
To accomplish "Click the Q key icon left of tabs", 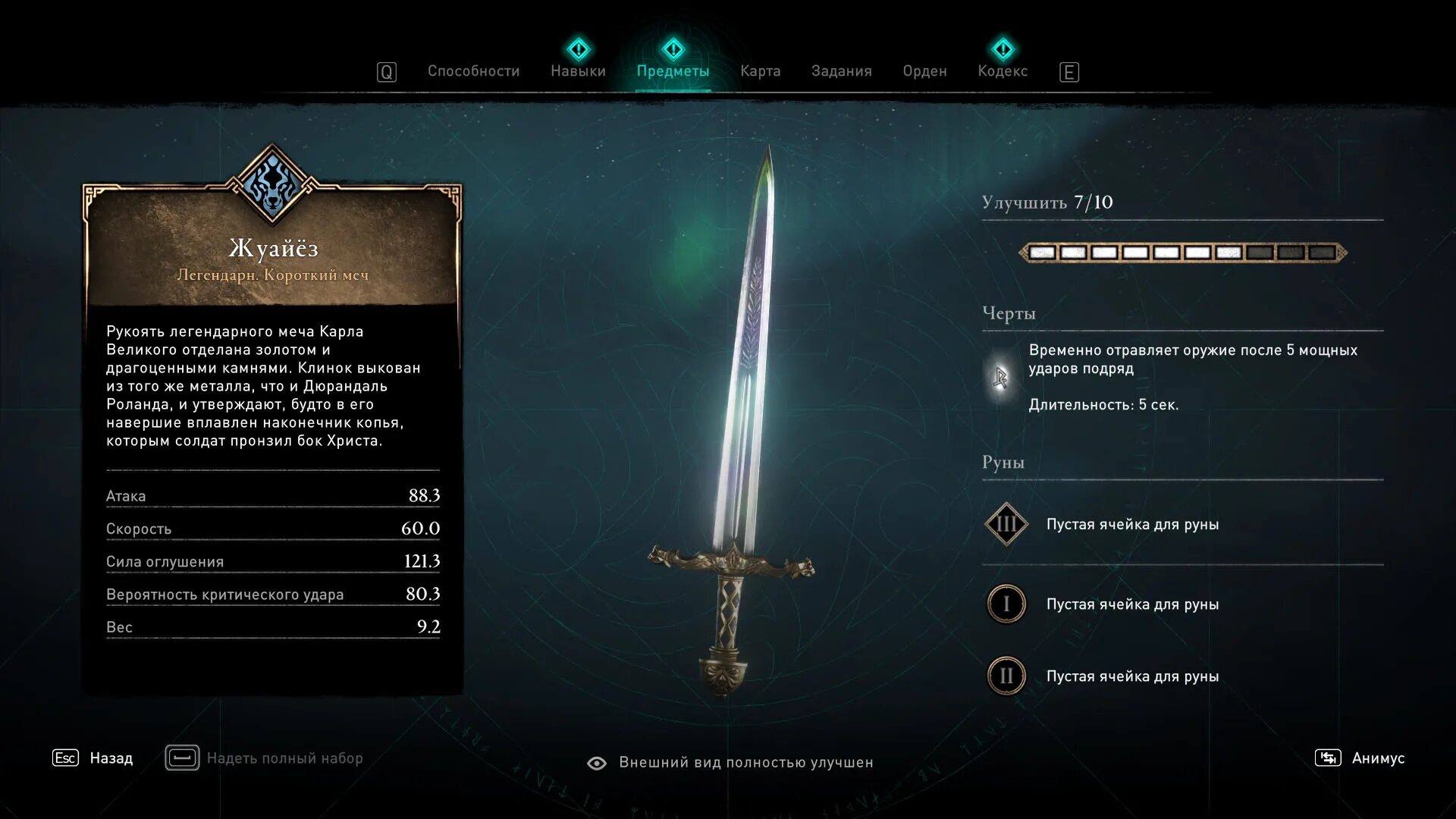I will [x=387, y=72].
